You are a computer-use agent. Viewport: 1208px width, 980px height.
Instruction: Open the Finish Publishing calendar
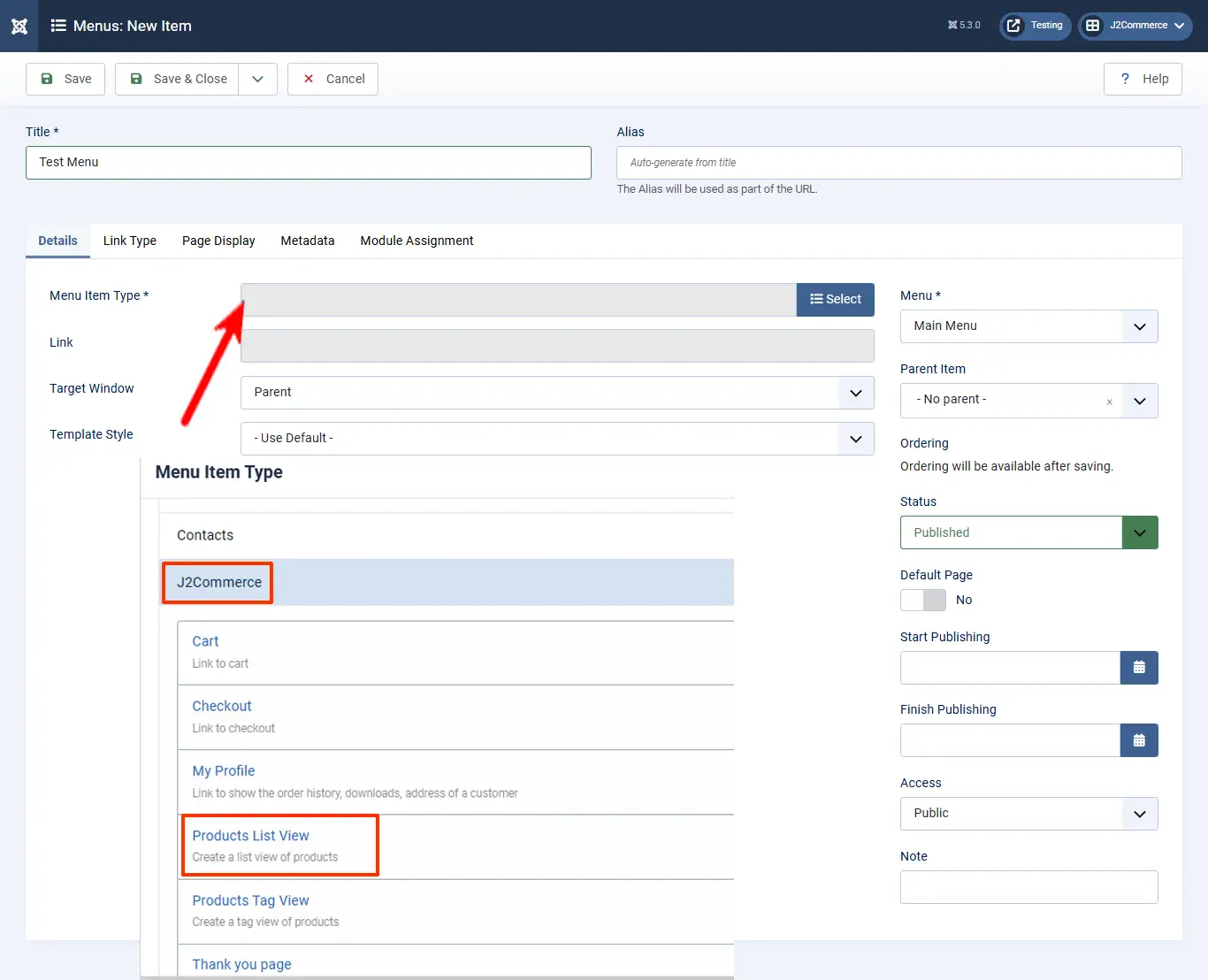pyautogui.click(x=1139, y=740)
